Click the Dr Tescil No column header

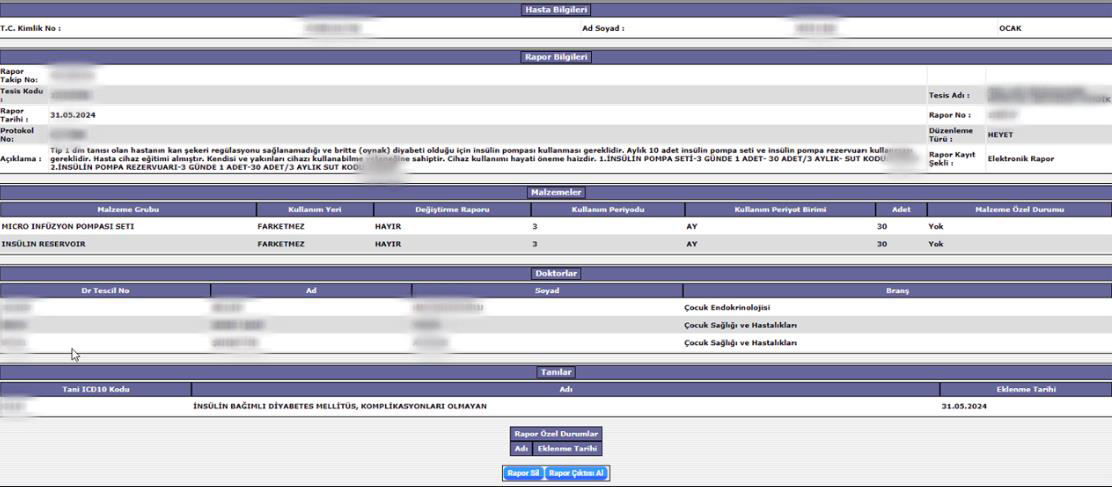click(x=105, y=291)
